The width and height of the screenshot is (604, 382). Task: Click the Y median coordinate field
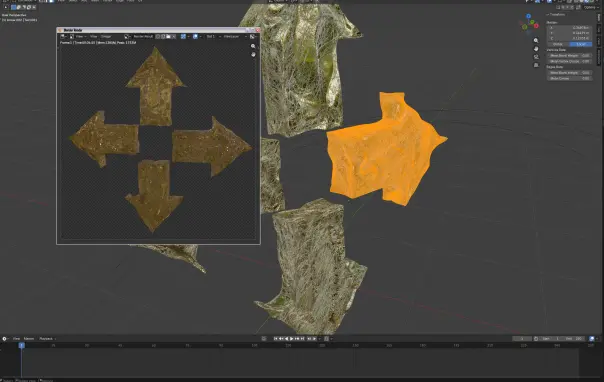coord(570,33)
